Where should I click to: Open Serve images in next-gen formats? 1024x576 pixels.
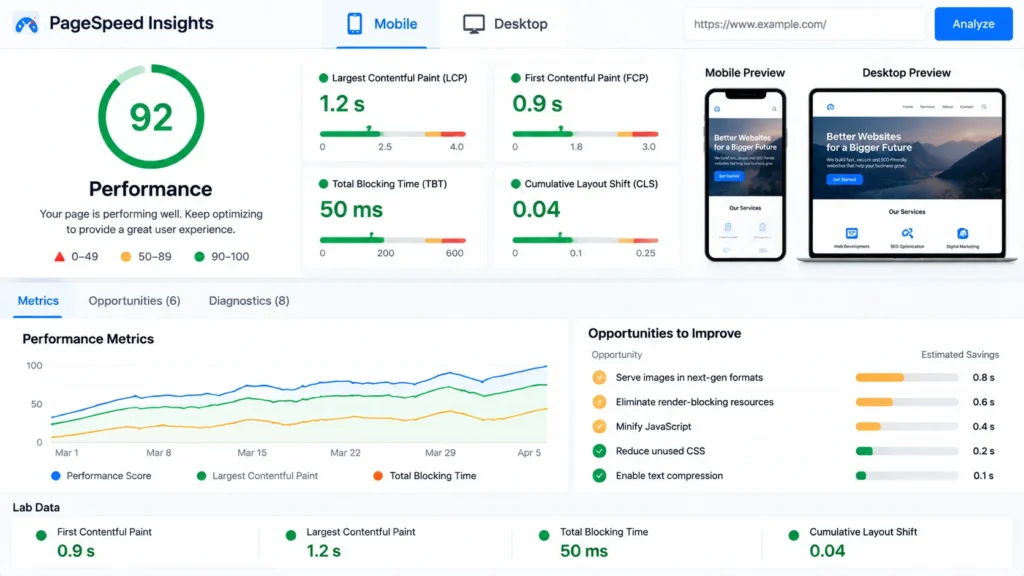point(689,377)
